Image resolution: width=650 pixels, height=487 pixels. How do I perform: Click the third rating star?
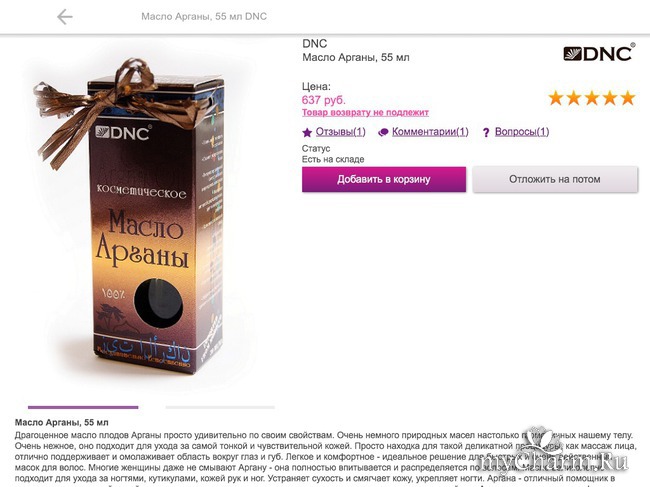click(x=592, y=98)
